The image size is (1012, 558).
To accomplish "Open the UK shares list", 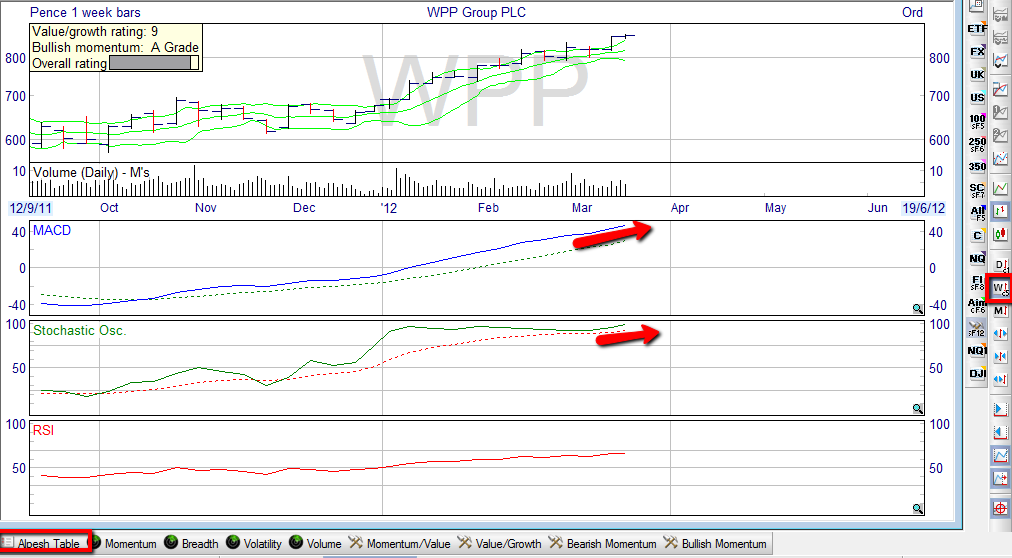I will point(977,75).
